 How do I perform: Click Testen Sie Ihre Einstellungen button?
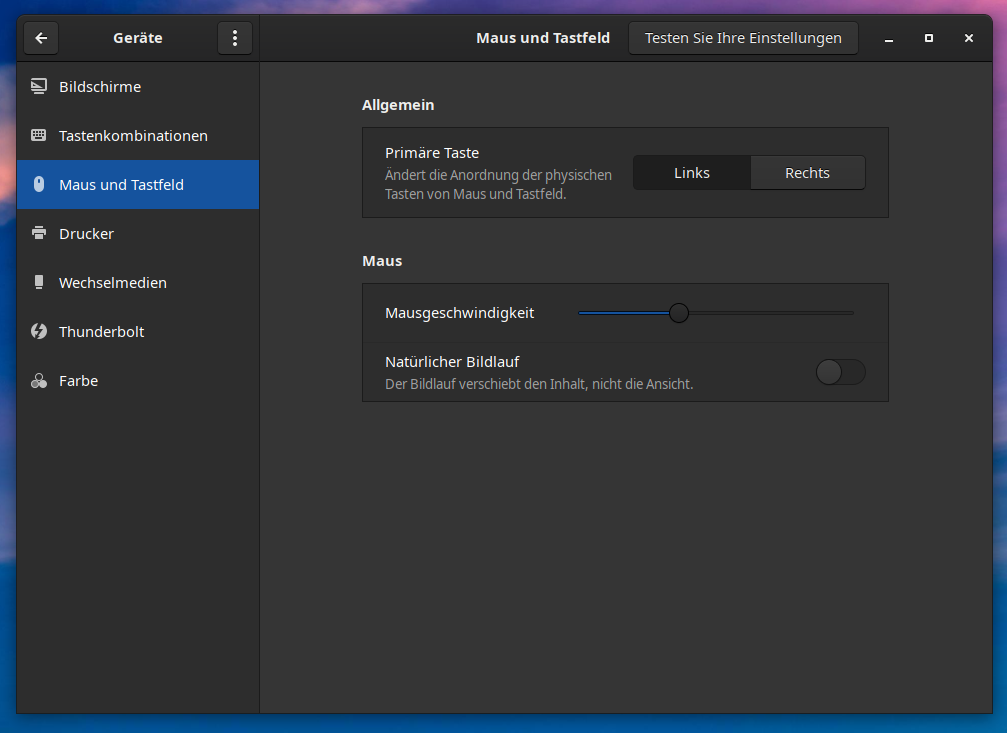pyautogui.click(x=743, y=39)
